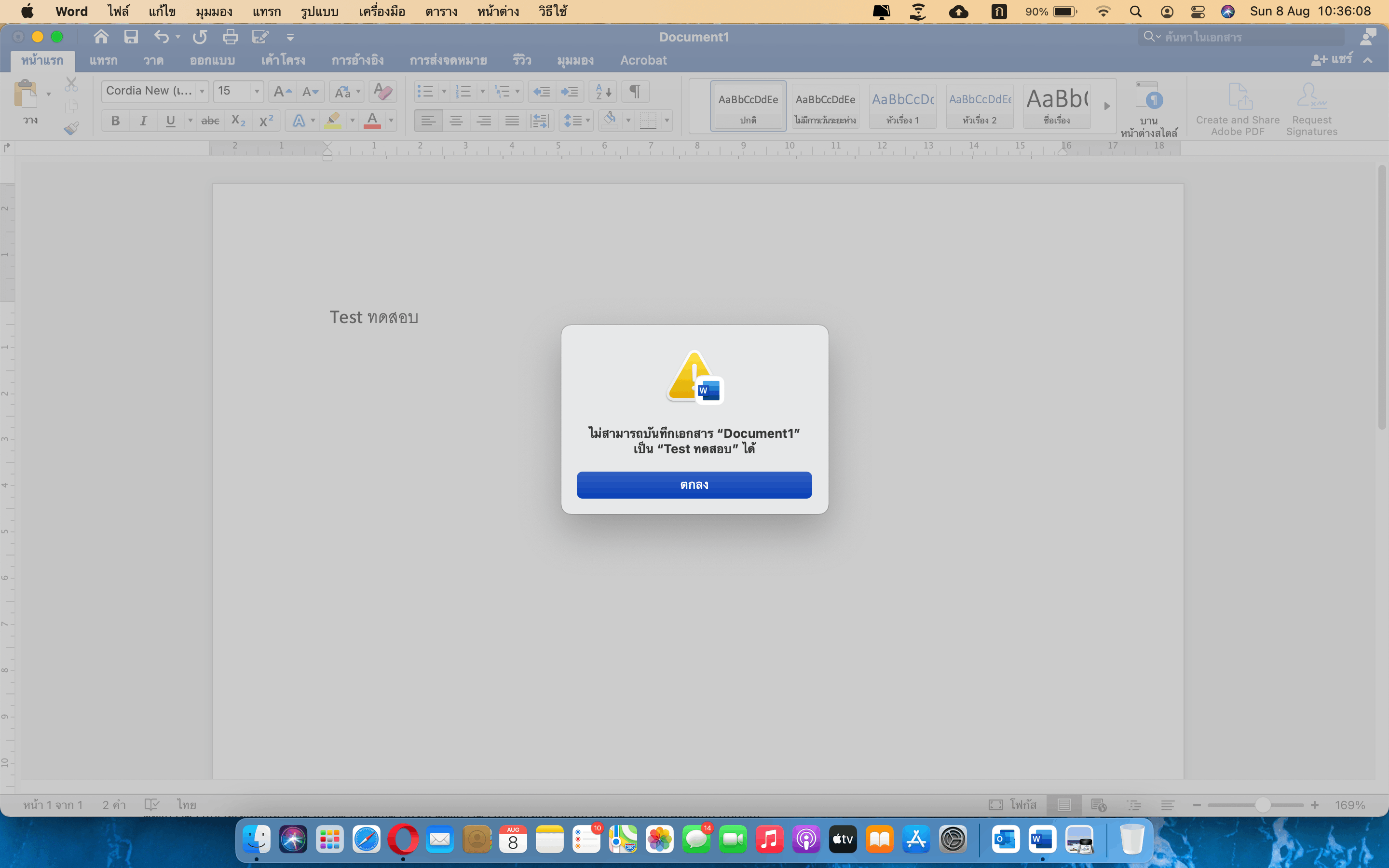Click the แชร์ share button
This screenshot has height=868, width=1389.
tap(1332, 60)
